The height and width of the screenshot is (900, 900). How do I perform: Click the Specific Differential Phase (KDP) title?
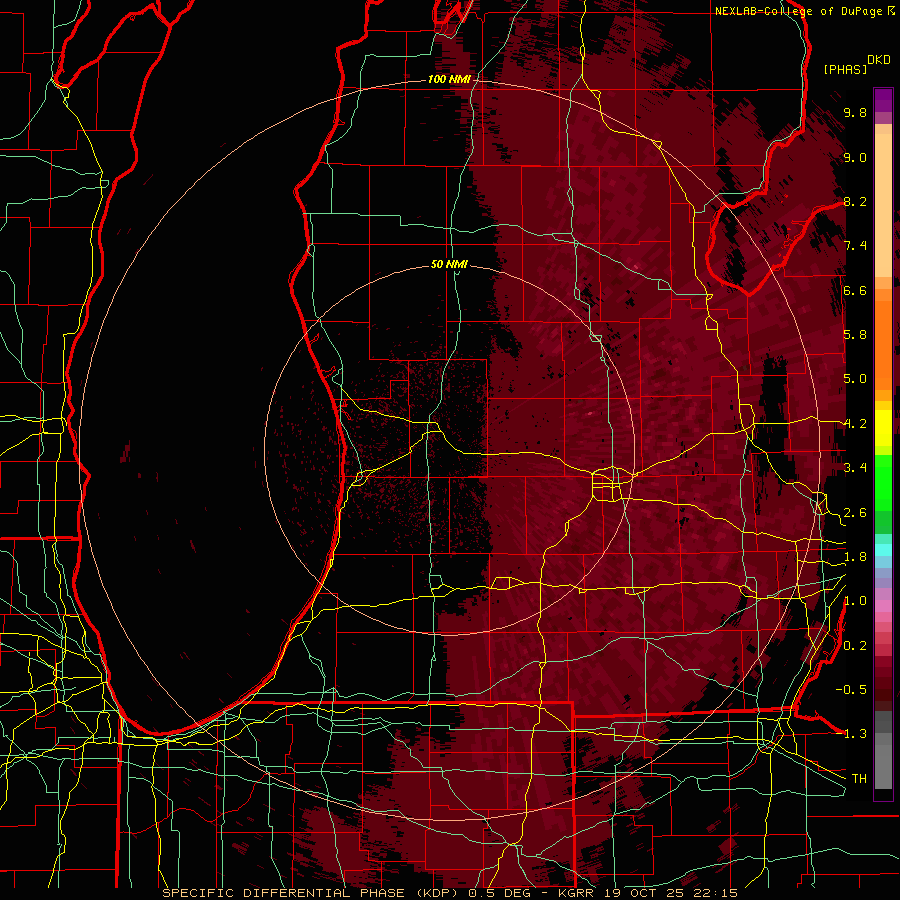pyautogui.click(x=312, y=893)
